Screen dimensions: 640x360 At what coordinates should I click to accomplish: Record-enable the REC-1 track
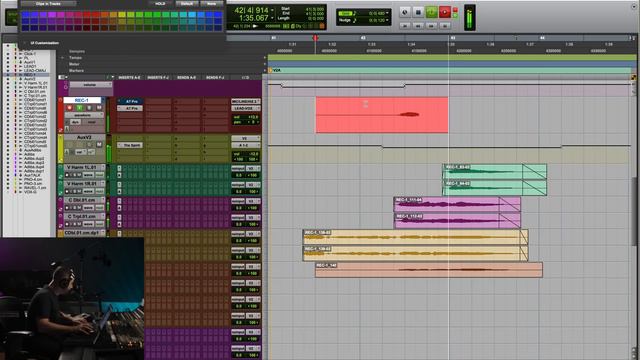coord(69,108)
